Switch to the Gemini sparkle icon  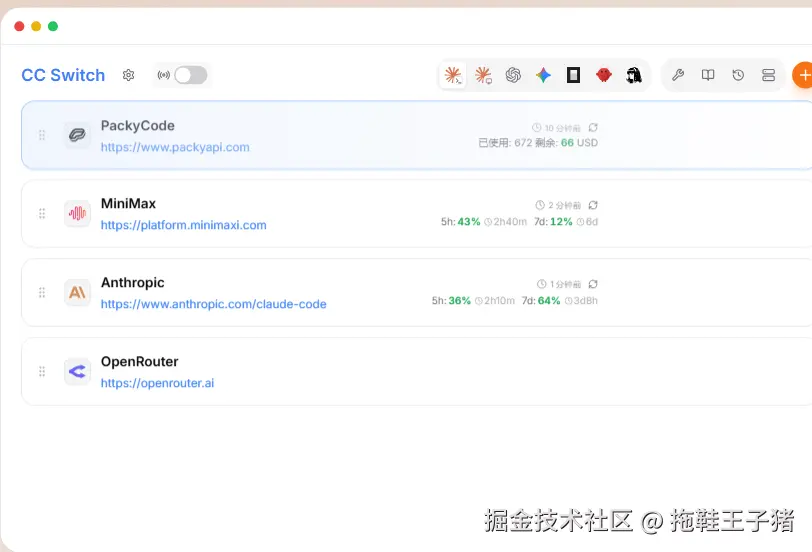[543, 75]
